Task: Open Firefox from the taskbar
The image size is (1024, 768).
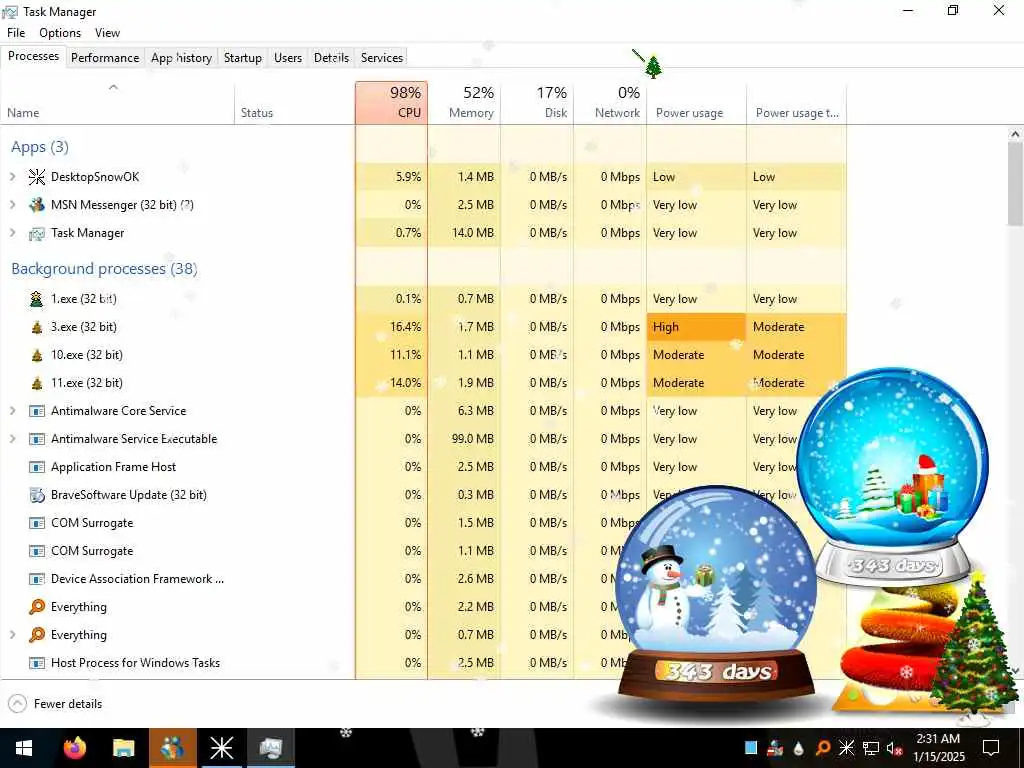Action: pos(74,748)
